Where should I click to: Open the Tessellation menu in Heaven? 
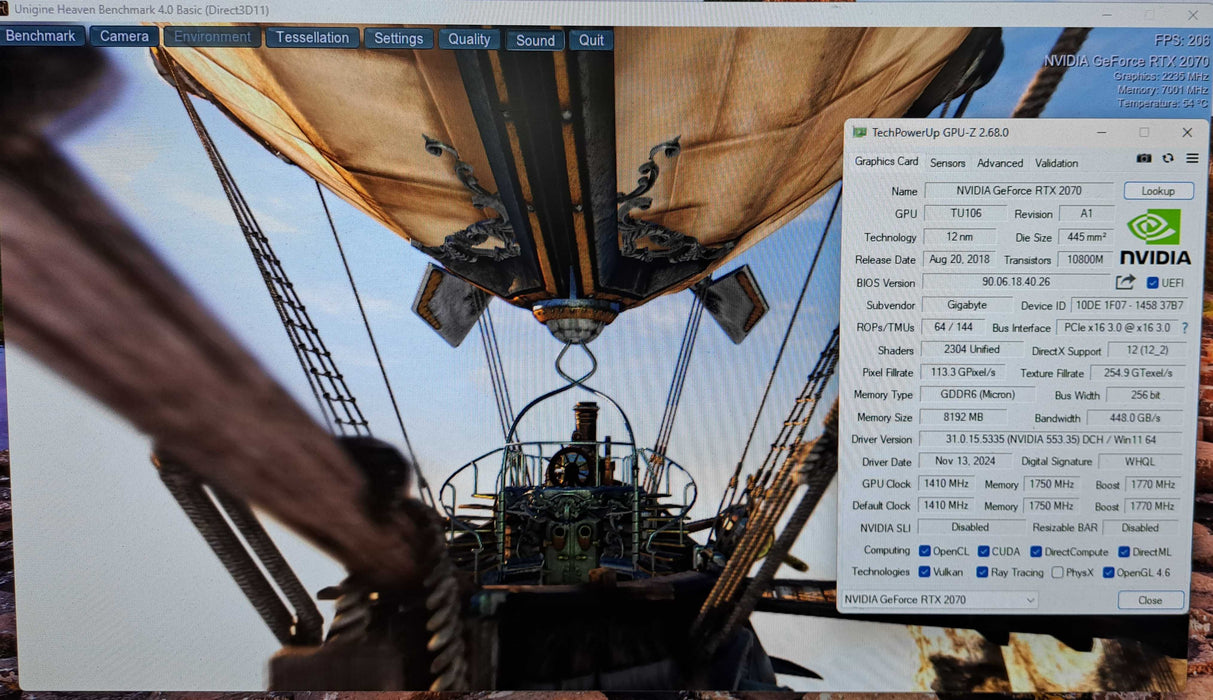pos(312,38)
